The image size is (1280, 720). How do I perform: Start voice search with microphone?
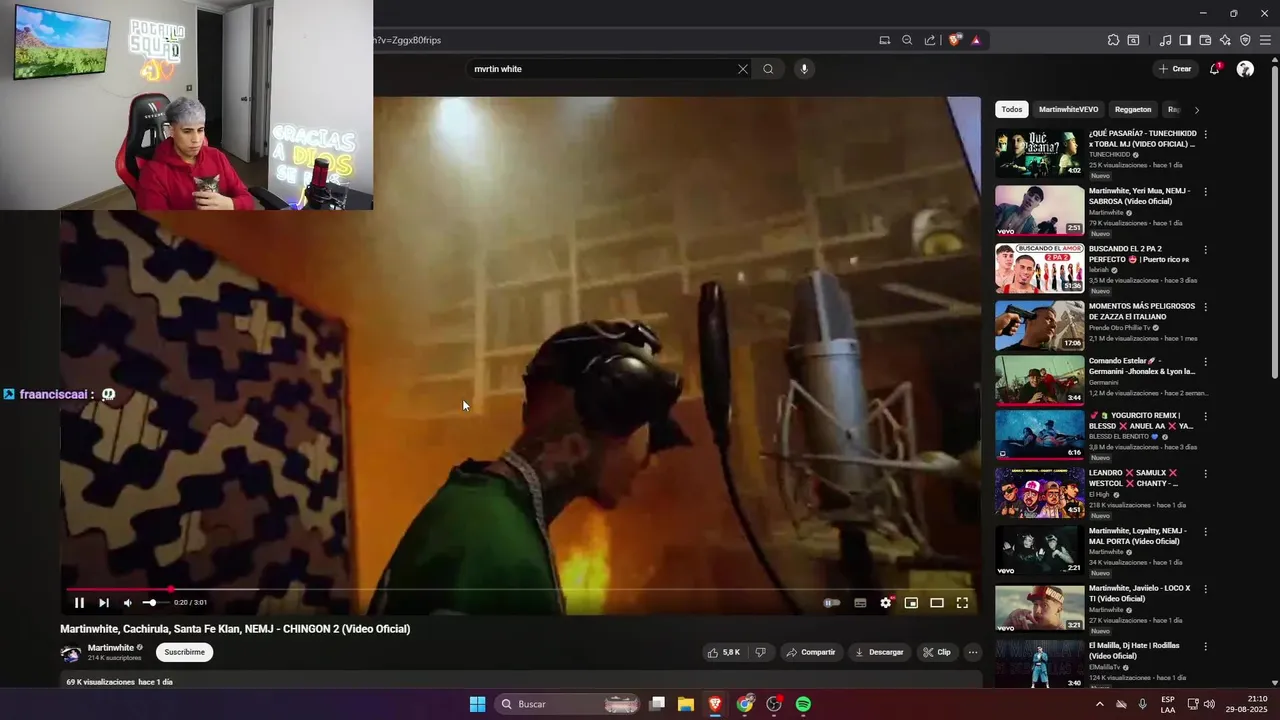pyautogui.click(x=804, y=69)
